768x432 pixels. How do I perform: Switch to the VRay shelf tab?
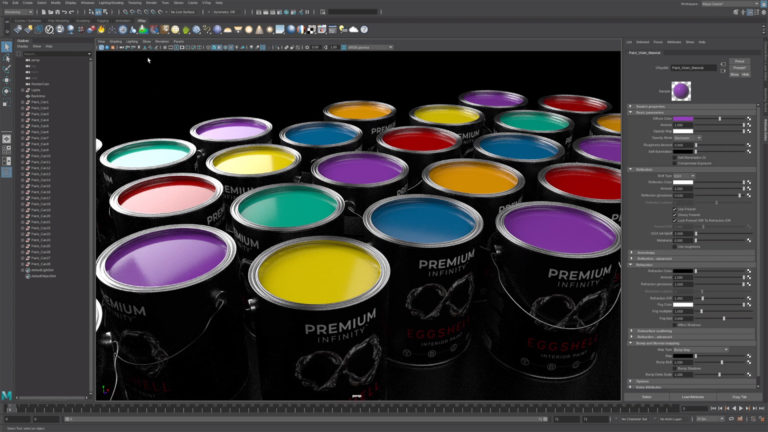[142, 21]
